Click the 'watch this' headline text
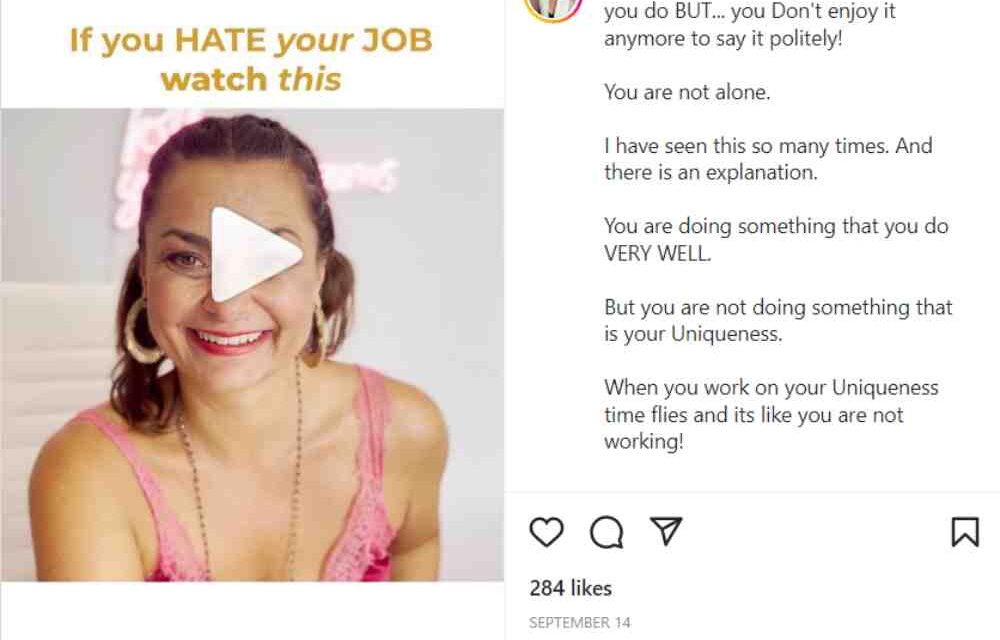 tap(251, 80)
